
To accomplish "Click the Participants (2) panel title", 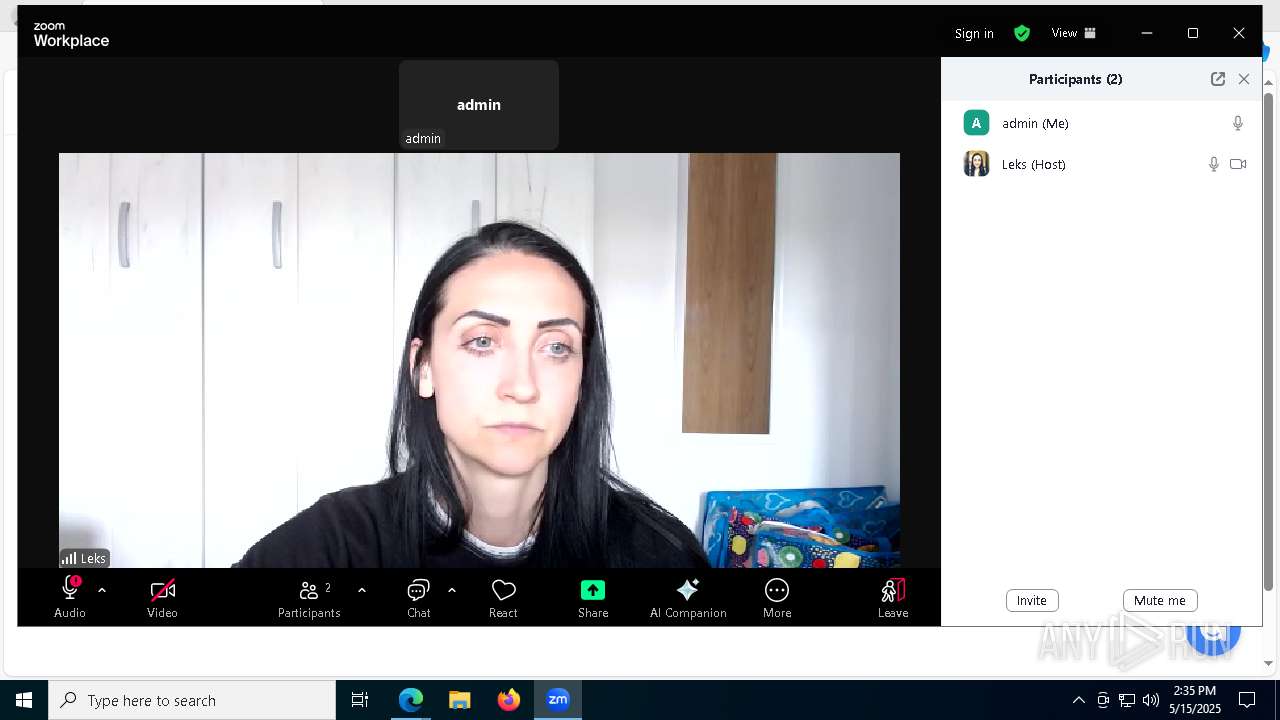I will [x=1075, y=79].
